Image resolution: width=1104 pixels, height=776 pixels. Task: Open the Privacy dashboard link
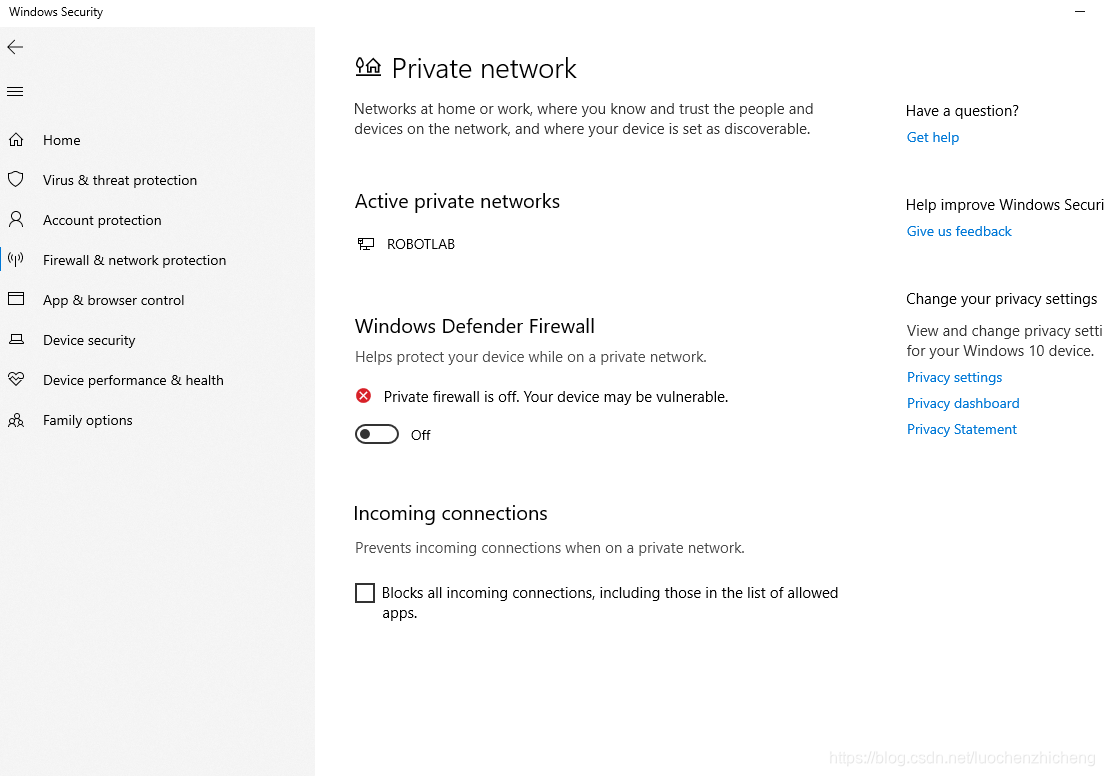point(963,403)
